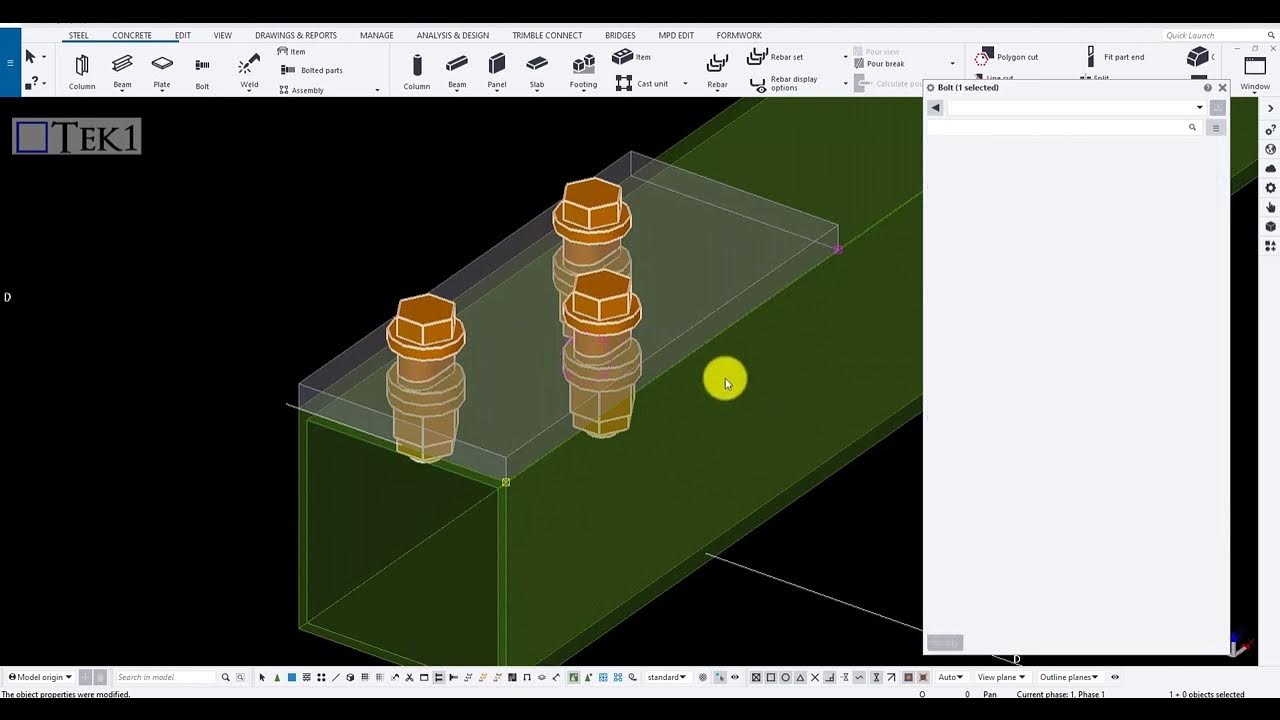Expand the Rebar set dropdown arrow

coord(845,57)
